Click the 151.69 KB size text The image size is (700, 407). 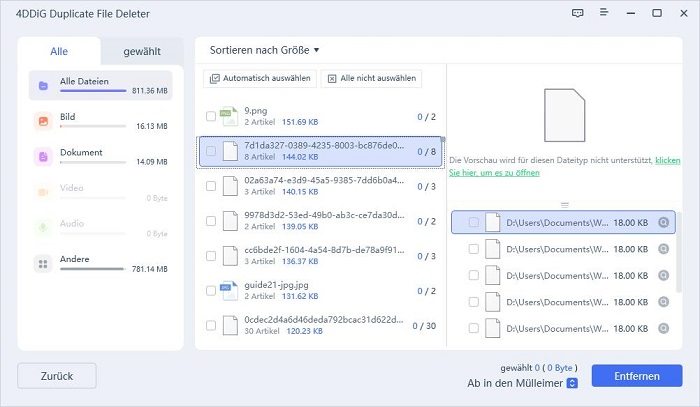pyautogui.click(x=300, y=122)
